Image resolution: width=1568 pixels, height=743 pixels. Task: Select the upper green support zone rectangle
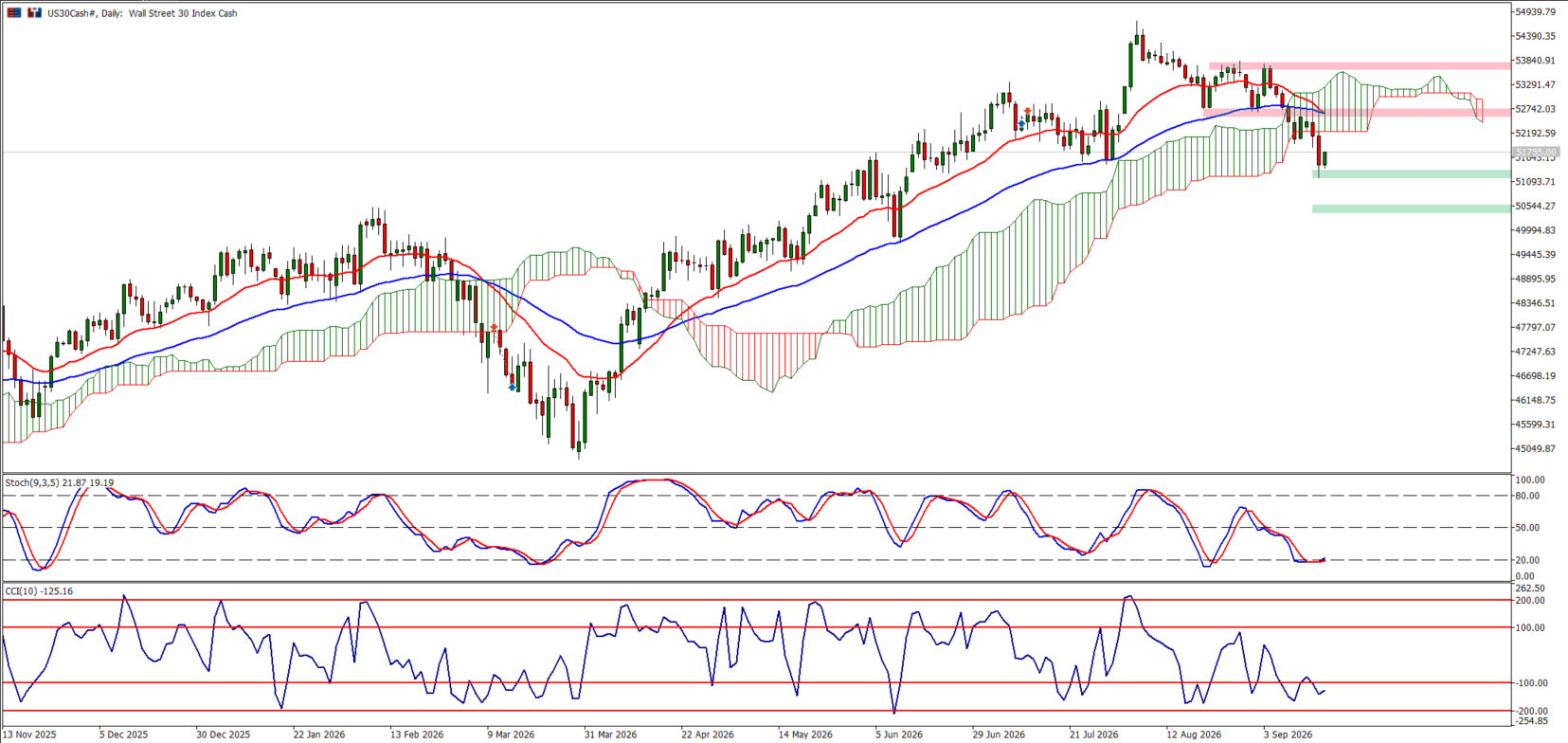[1412, 174]
